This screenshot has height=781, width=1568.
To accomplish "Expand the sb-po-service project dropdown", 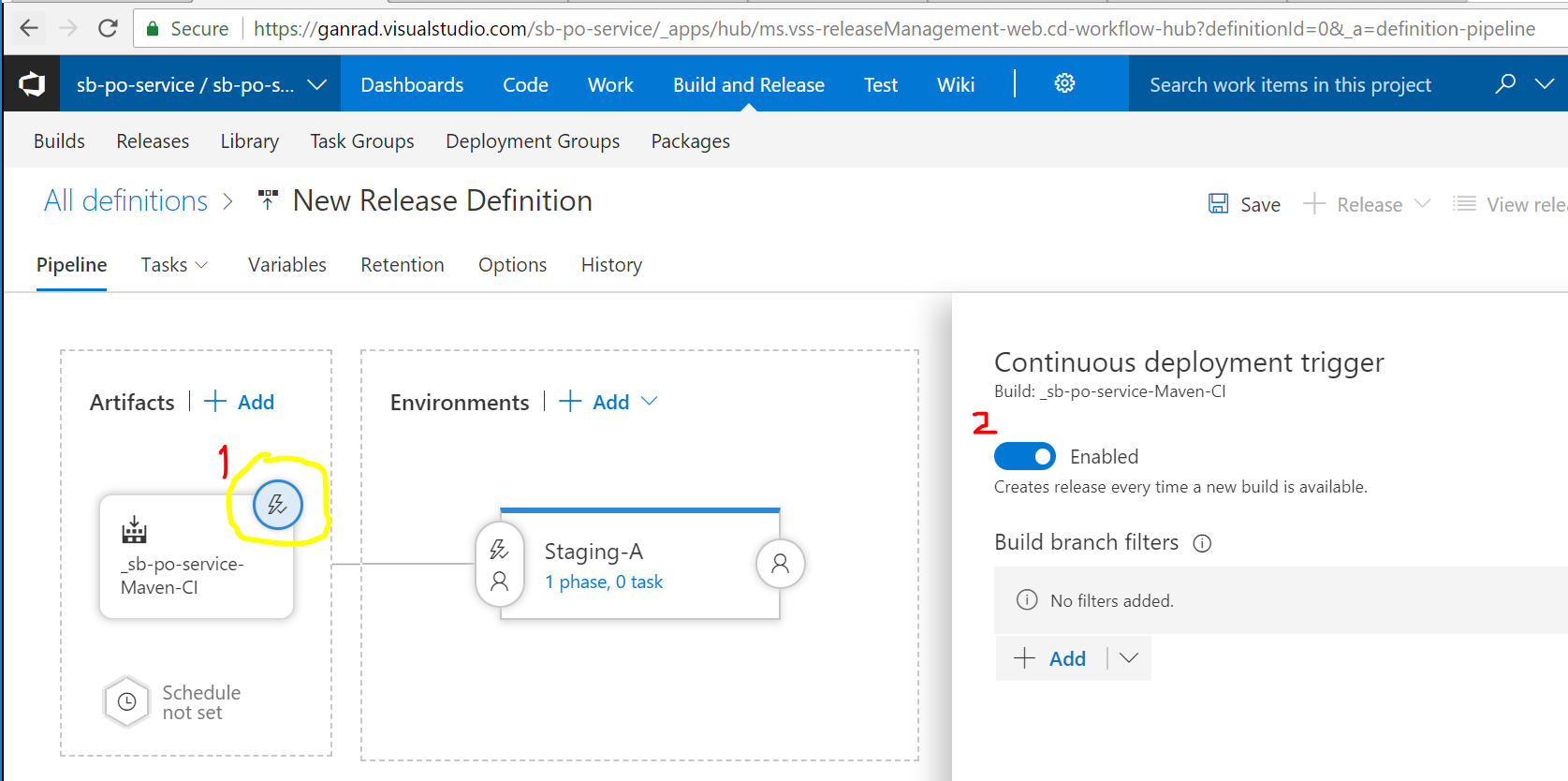I will [317, 84].
